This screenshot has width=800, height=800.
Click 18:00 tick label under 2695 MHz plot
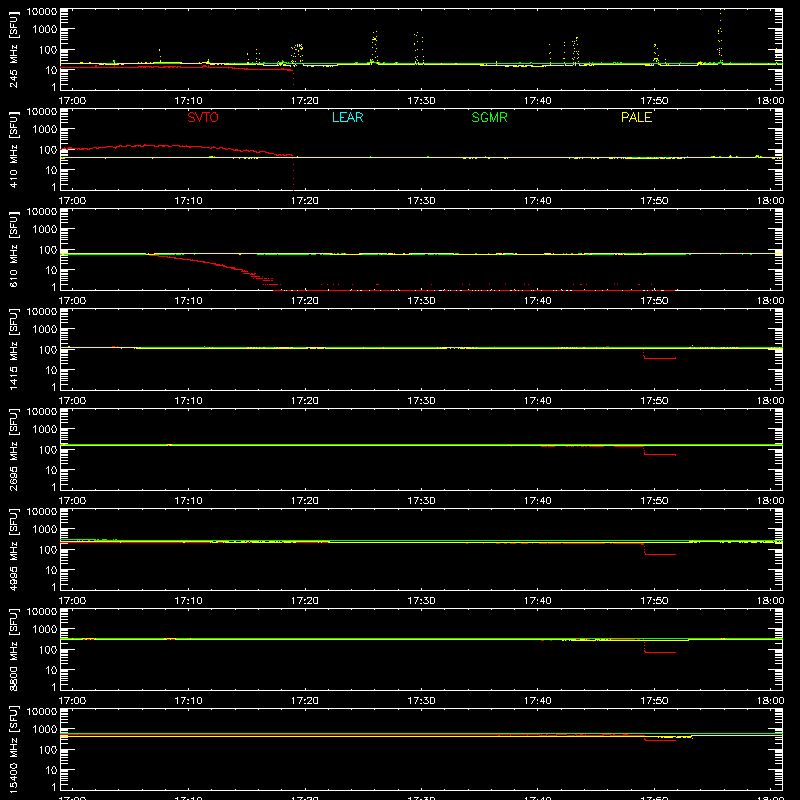770,501
